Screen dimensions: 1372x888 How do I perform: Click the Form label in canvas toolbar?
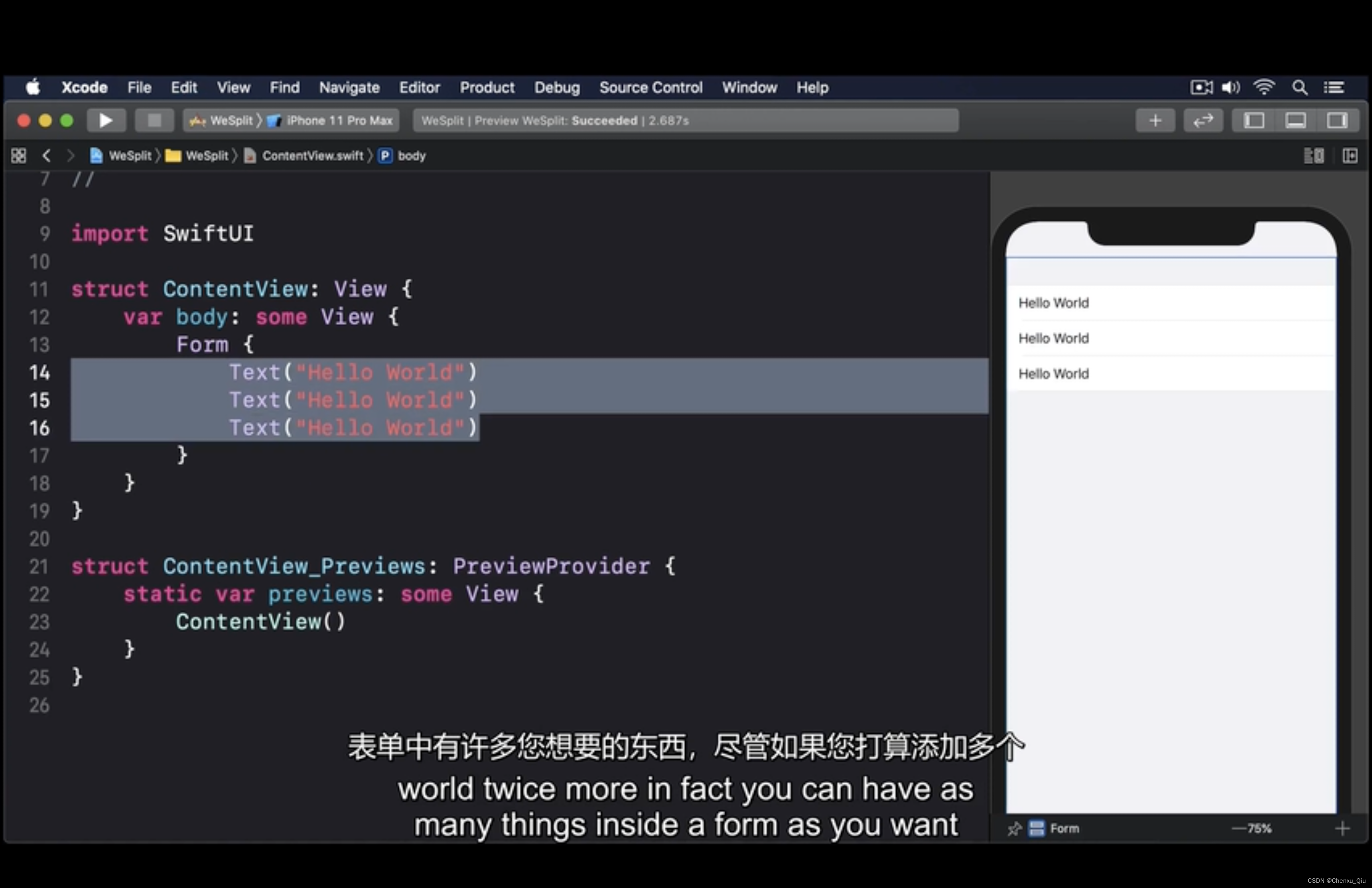[1063, 828]
